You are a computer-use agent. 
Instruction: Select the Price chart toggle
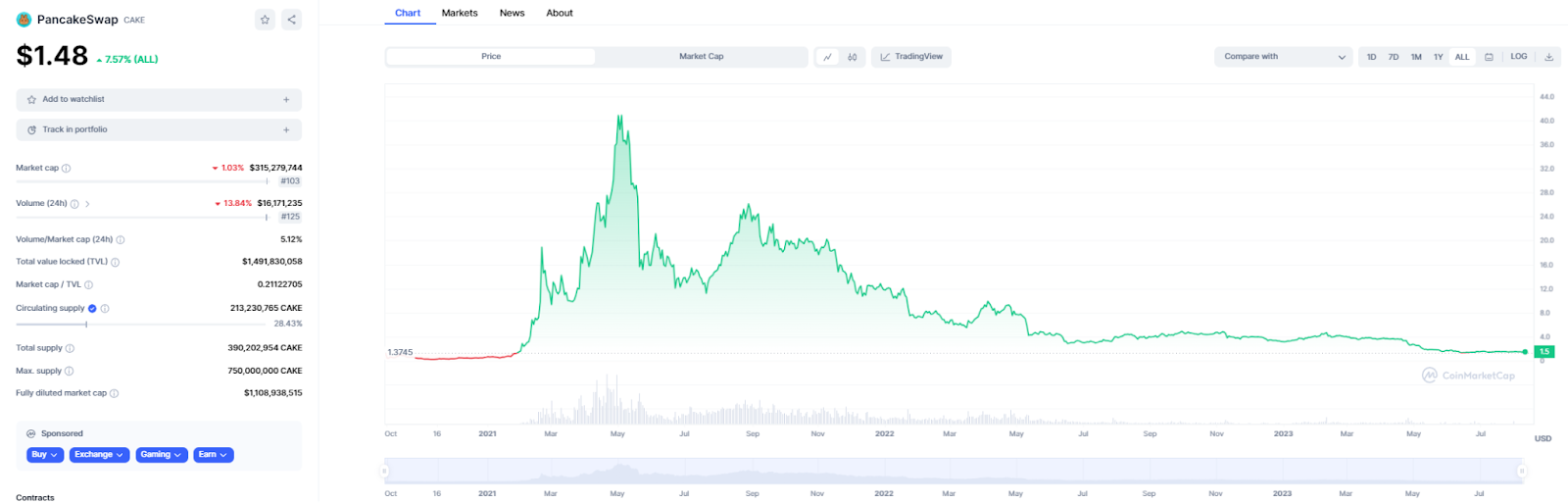(x=491, y=57)
